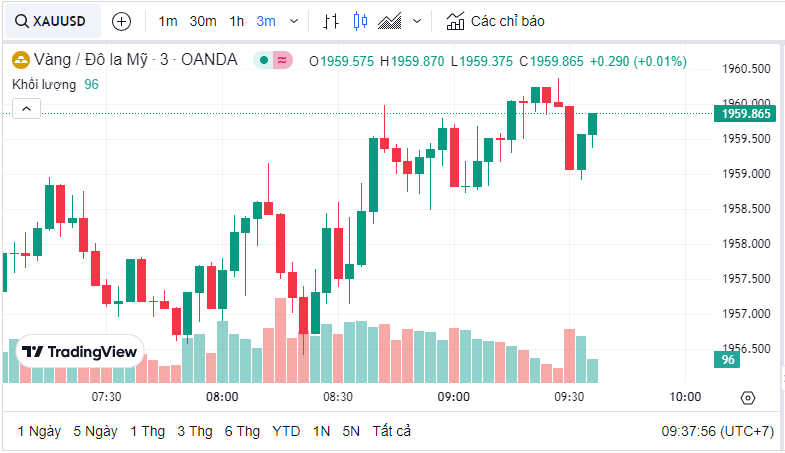Select the 30m timeframe
This screenshot has height=453, width=785.
point(203,21)
